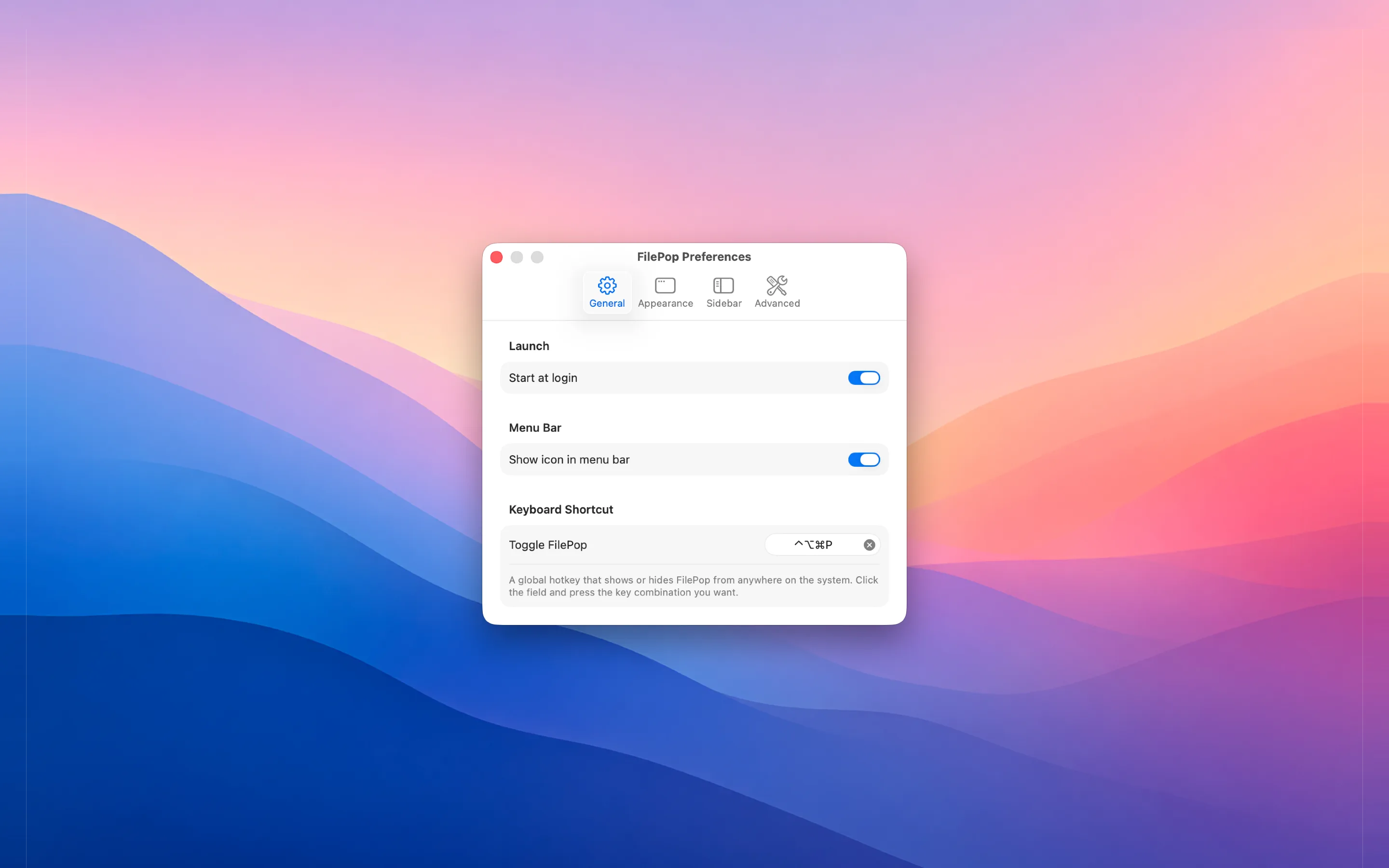The width and height of the screenshot is (1389, 868).
Task: Open the Sidebar preferences tab
Action: tap(724, 292)
